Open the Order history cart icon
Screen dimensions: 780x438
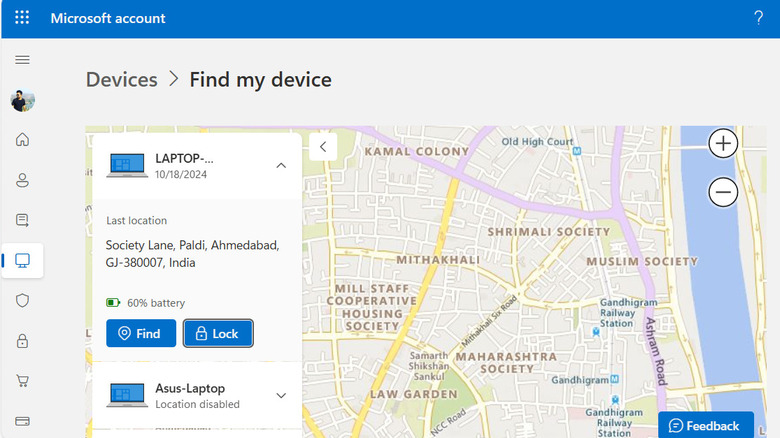tap(22, 381)
